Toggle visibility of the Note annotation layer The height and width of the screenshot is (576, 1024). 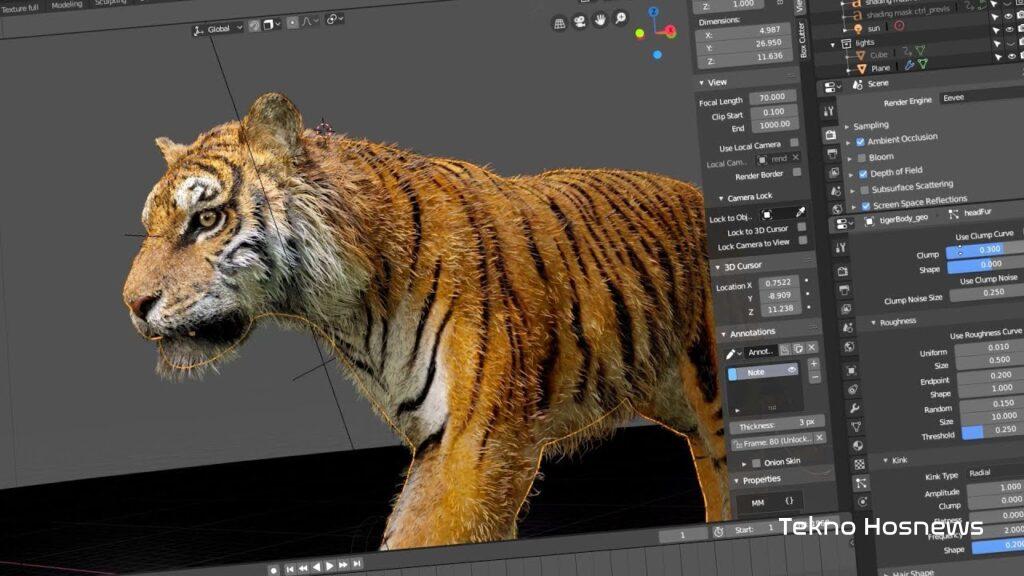coord(791,370)
